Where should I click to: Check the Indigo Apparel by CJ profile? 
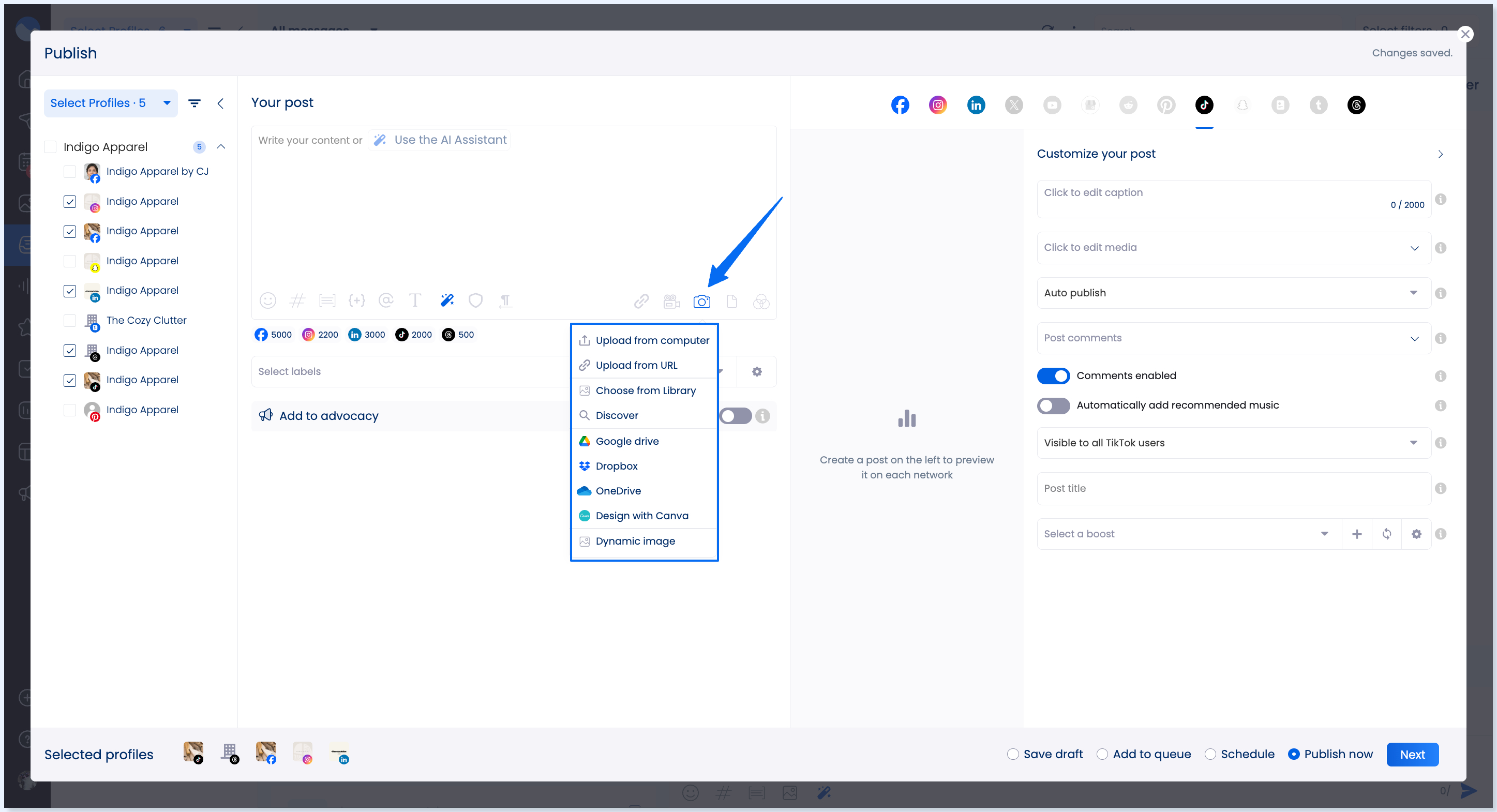(x=70, y=172)
